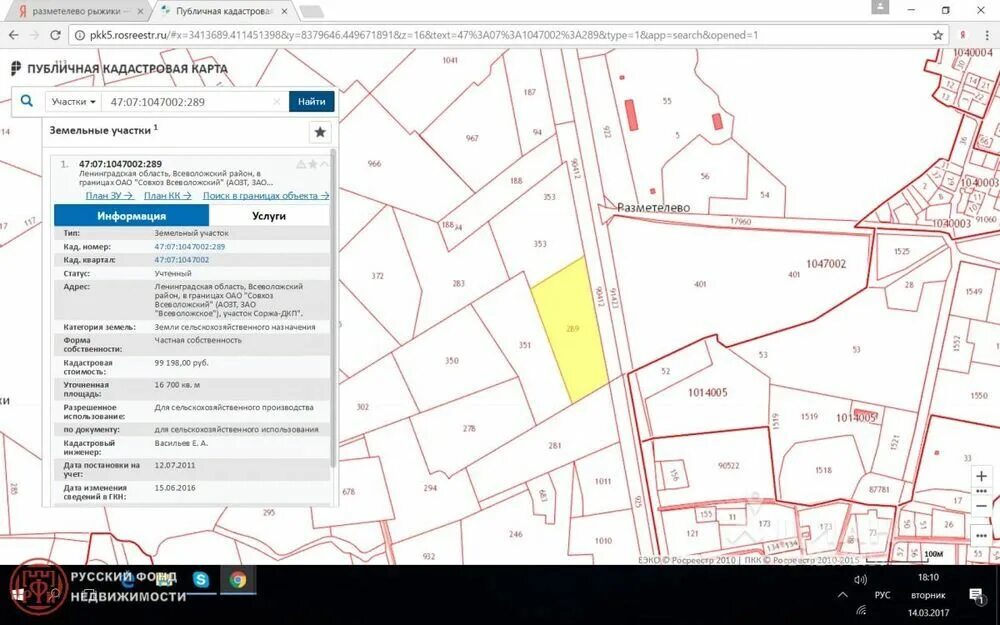The image size is (1000, 625).
Task: Close the разметелево рыжики tab
Action: click(141, 11)
